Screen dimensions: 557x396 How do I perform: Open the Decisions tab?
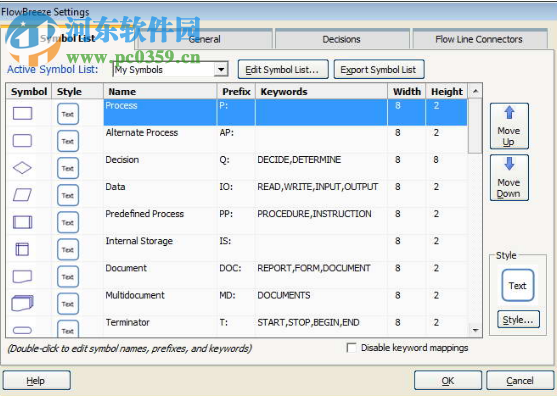341,39
